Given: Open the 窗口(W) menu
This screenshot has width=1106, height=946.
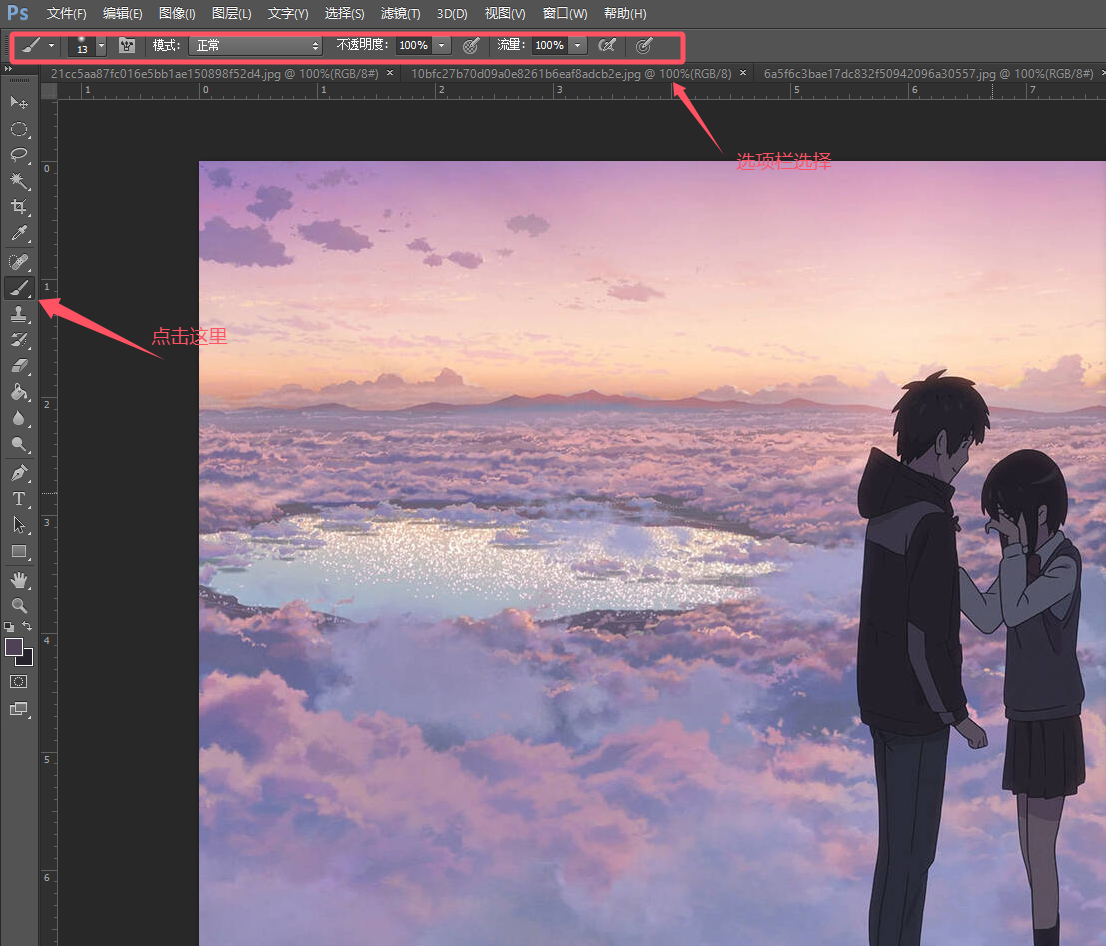Looking at the screenshot, I should coord(565,13).
